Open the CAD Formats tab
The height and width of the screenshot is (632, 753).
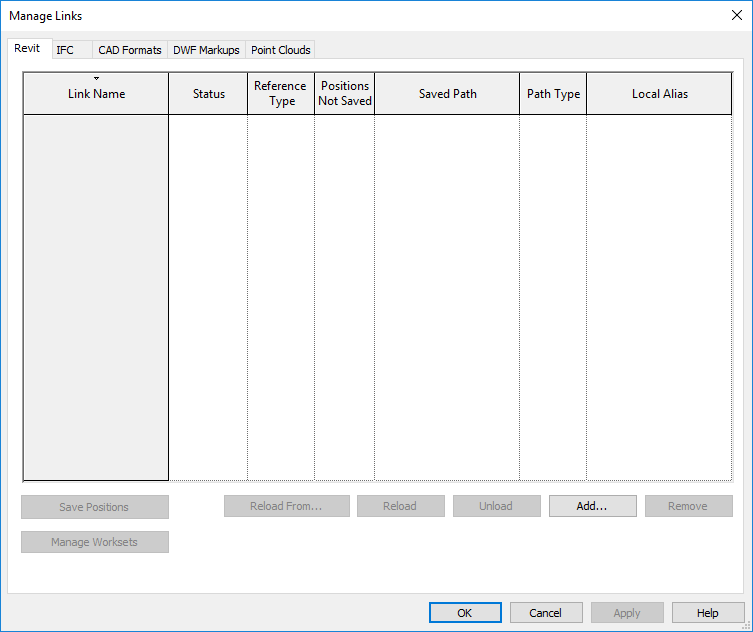[x=130, y=50]
